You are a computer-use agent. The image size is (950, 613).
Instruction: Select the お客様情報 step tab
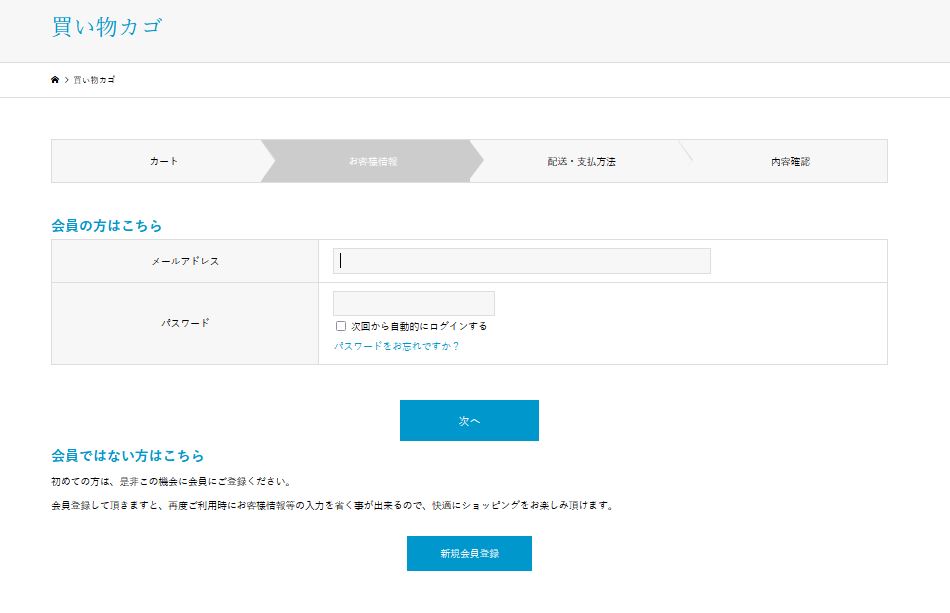coord(373,161)
